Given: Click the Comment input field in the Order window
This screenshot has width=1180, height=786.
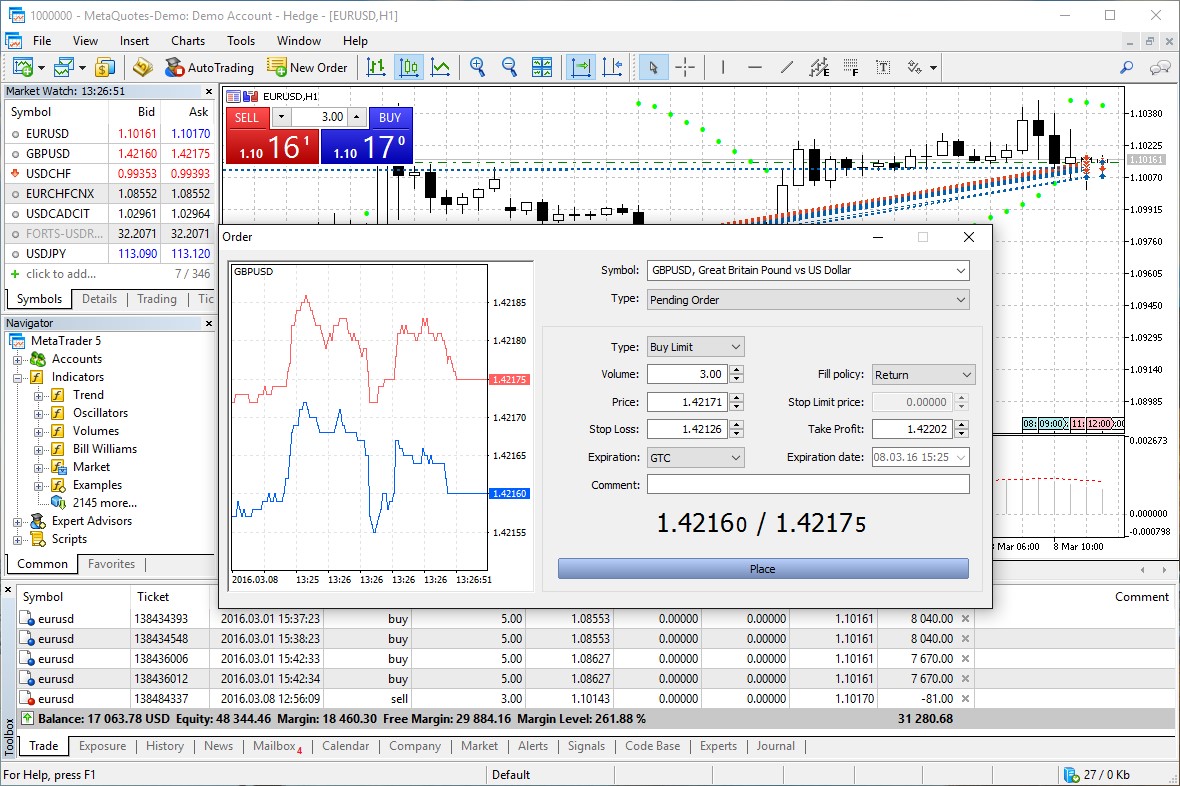Looking at the screenshot, I should click(810, 484).
